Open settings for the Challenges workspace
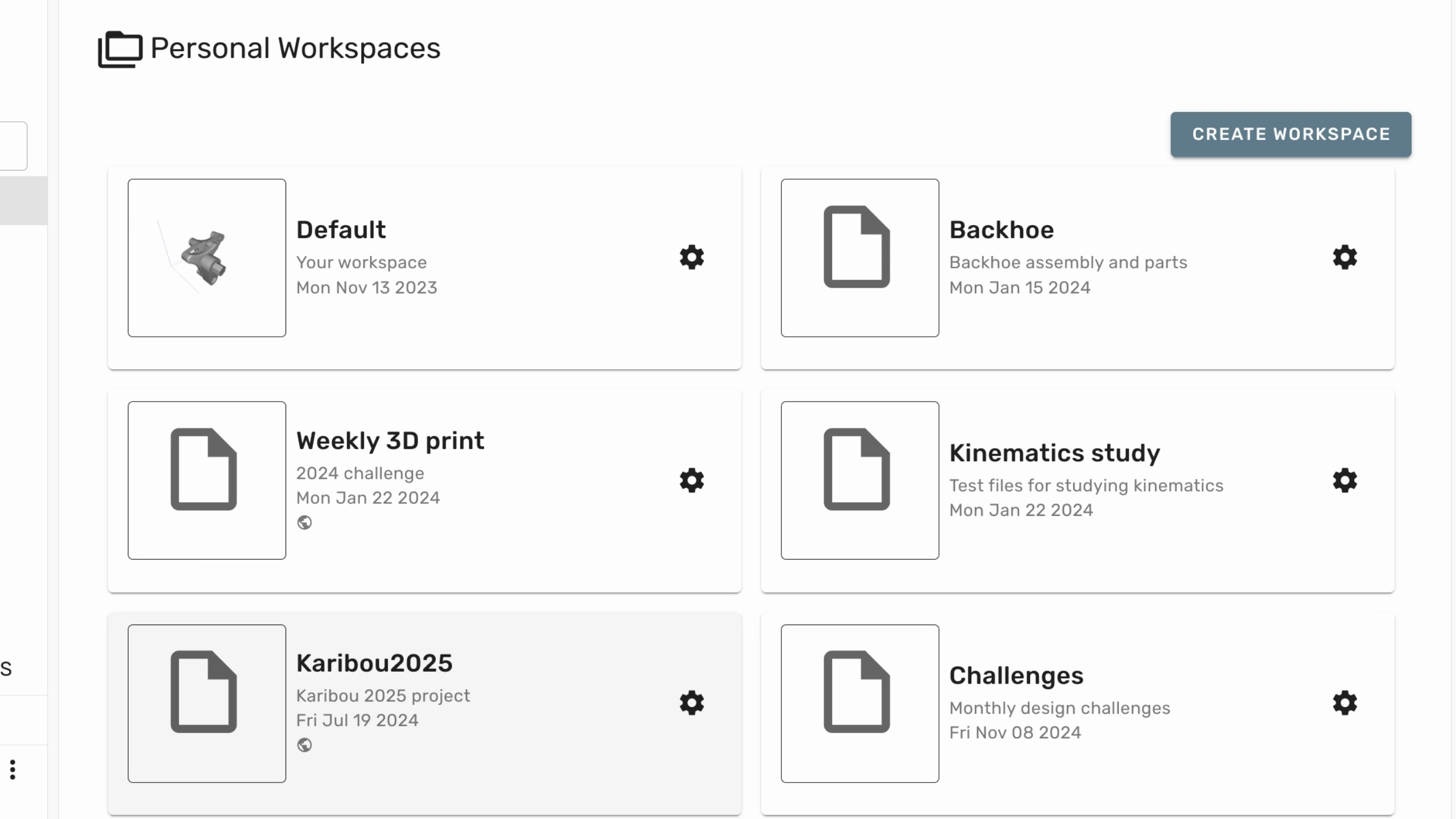 pos(1344,703)
